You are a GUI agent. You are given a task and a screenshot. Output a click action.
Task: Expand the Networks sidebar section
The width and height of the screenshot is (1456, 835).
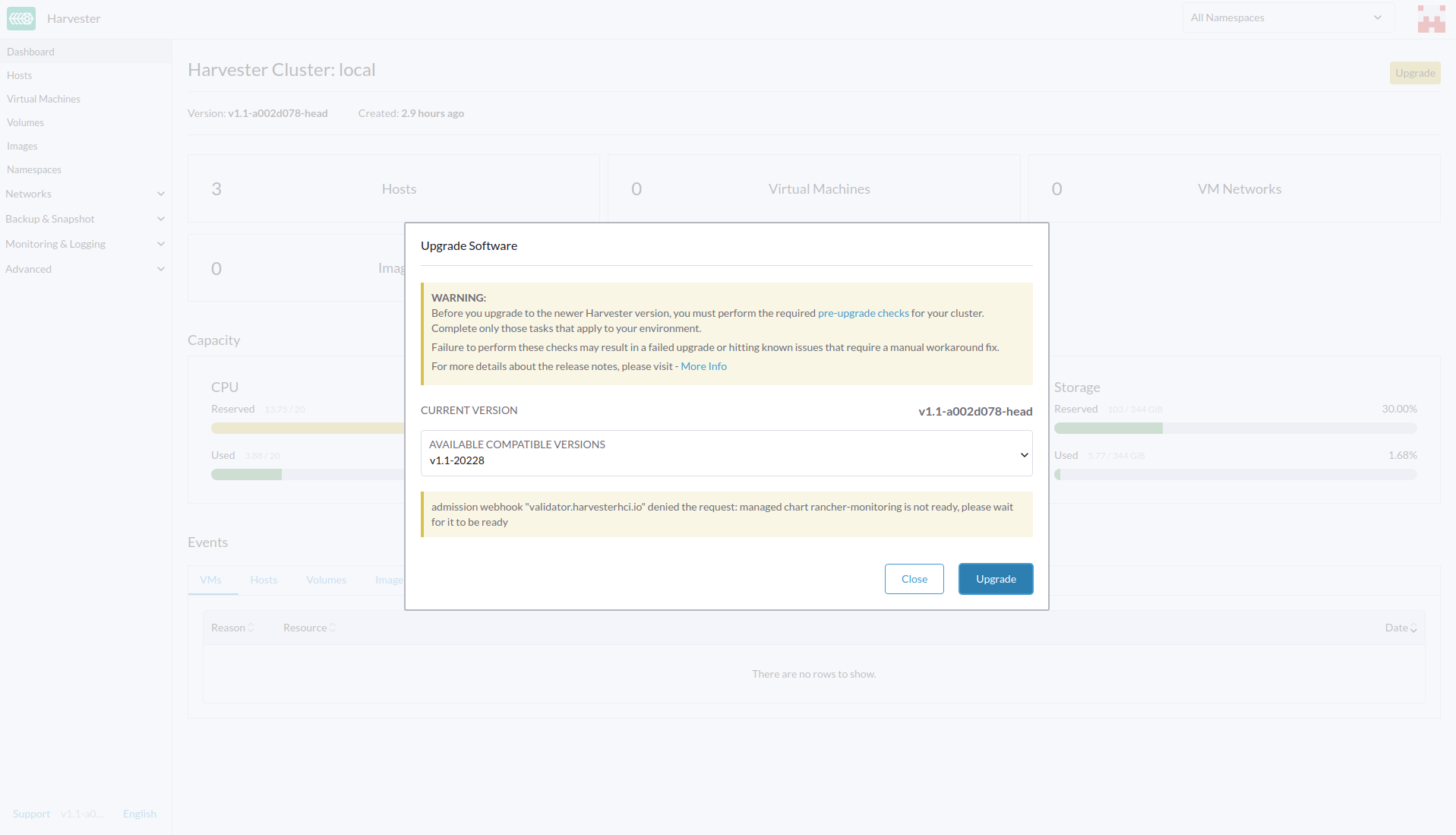(x=161, y=194)
